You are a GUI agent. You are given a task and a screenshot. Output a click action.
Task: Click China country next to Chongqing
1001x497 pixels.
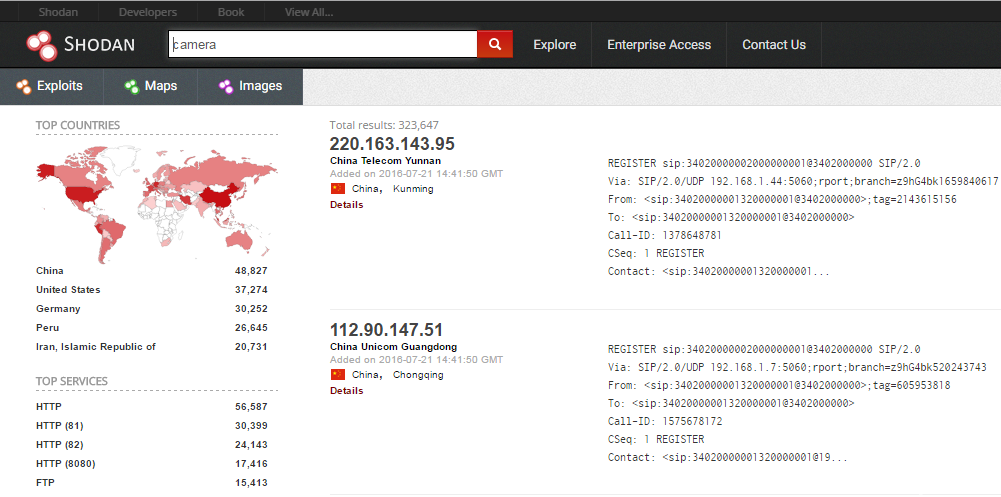pyautogui.click(x=367, y=375)
